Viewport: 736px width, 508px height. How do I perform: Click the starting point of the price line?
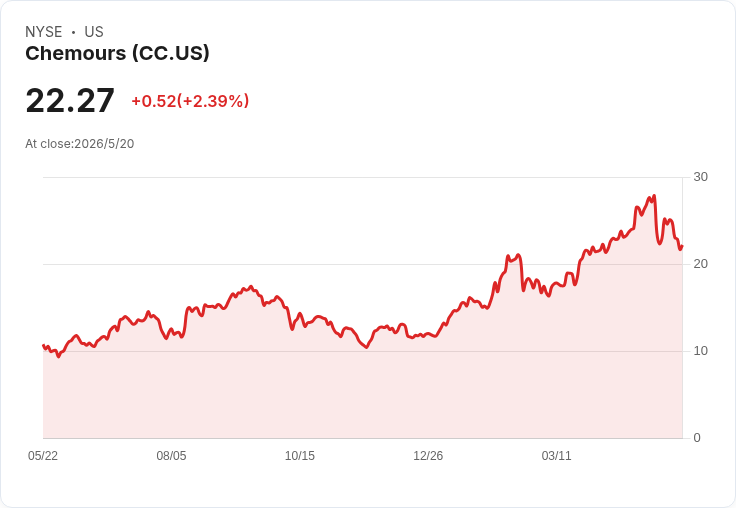click(44, 346)
